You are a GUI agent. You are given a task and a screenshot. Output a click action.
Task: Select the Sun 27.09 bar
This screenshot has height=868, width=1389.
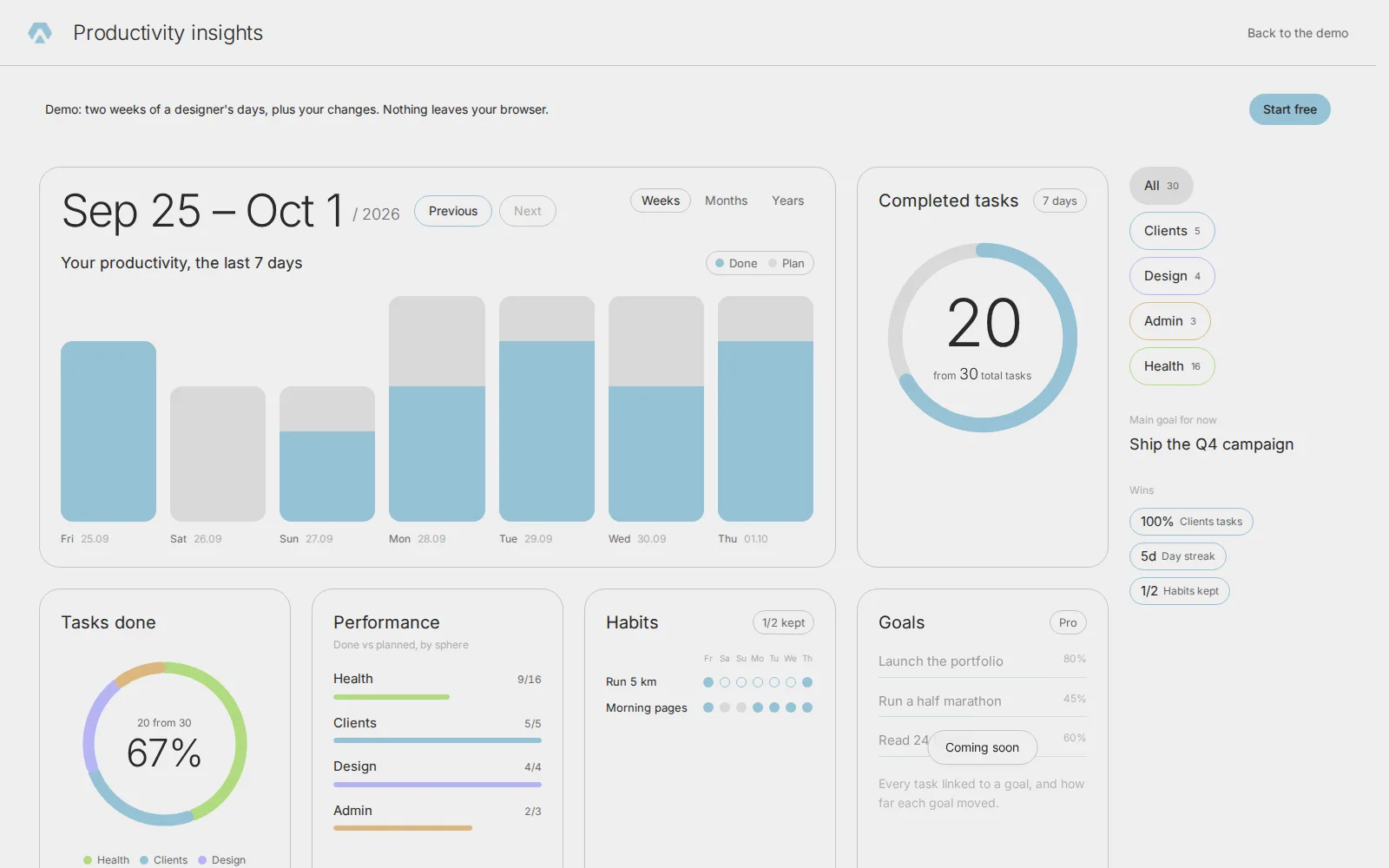coord(327,454)
